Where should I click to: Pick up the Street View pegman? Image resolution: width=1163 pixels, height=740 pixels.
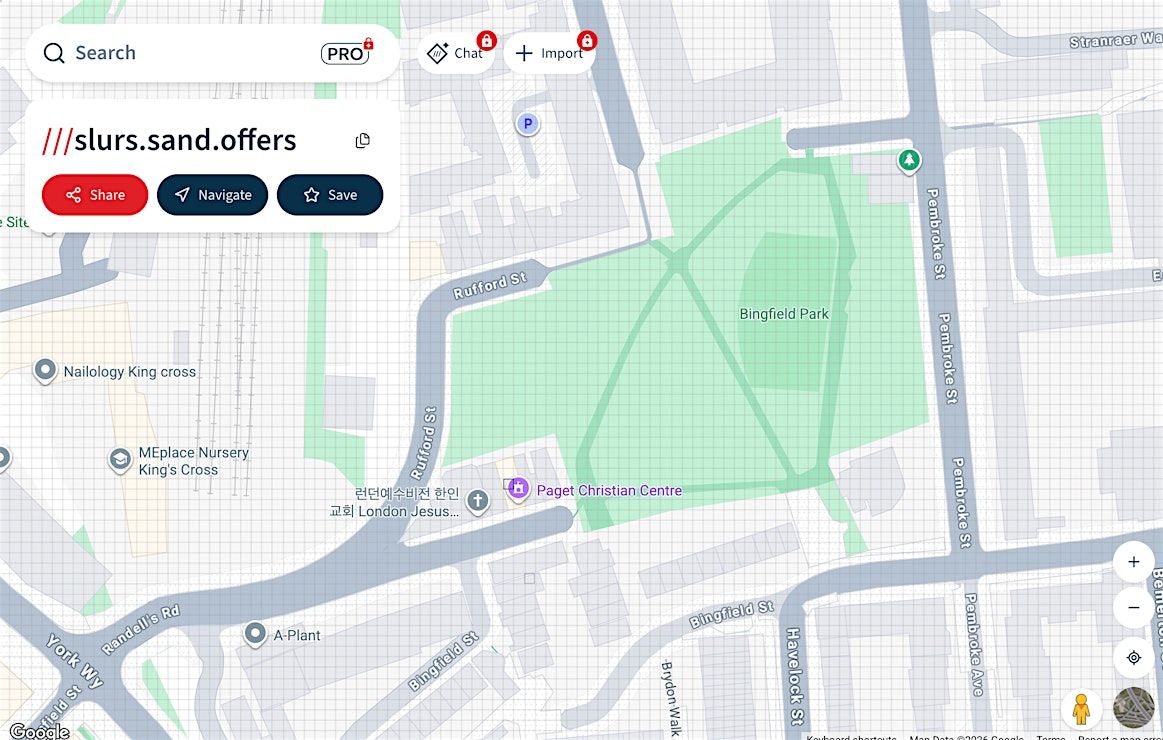tap(1080, 708)
